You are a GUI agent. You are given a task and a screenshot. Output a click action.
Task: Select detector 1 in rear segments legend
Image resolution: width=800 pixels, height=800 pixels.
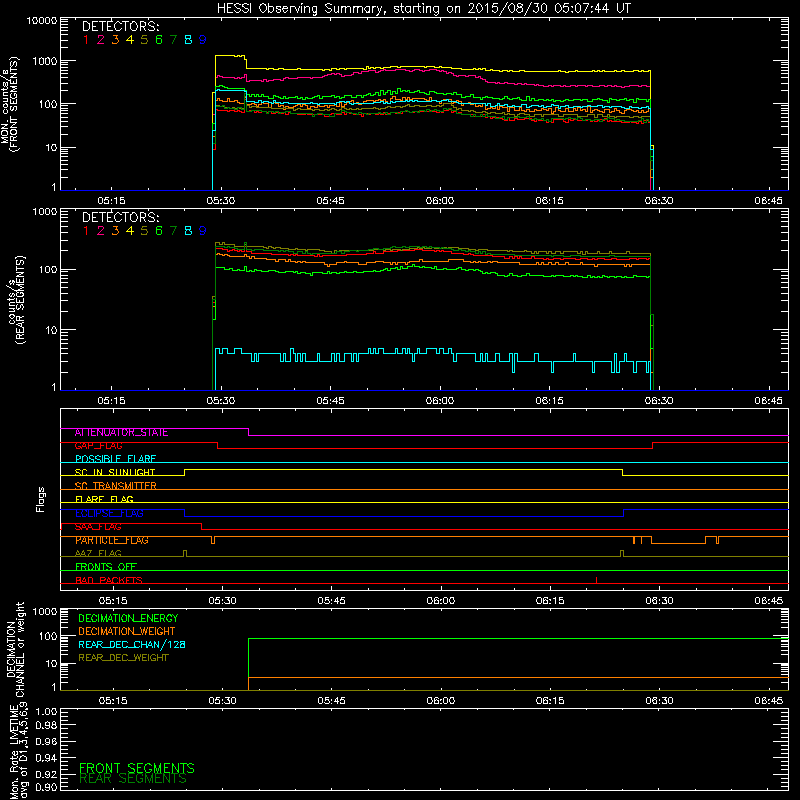click(86, 231)
